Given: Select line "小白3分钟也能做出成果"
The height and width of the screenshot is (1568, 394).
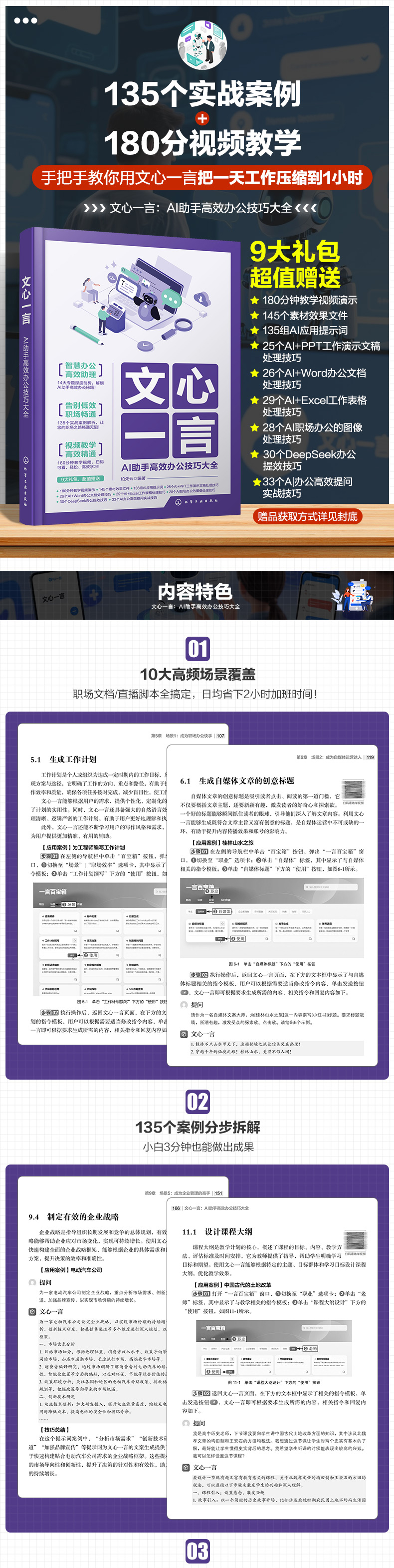Looking at the screenshot, I should tap(197, 1147).
